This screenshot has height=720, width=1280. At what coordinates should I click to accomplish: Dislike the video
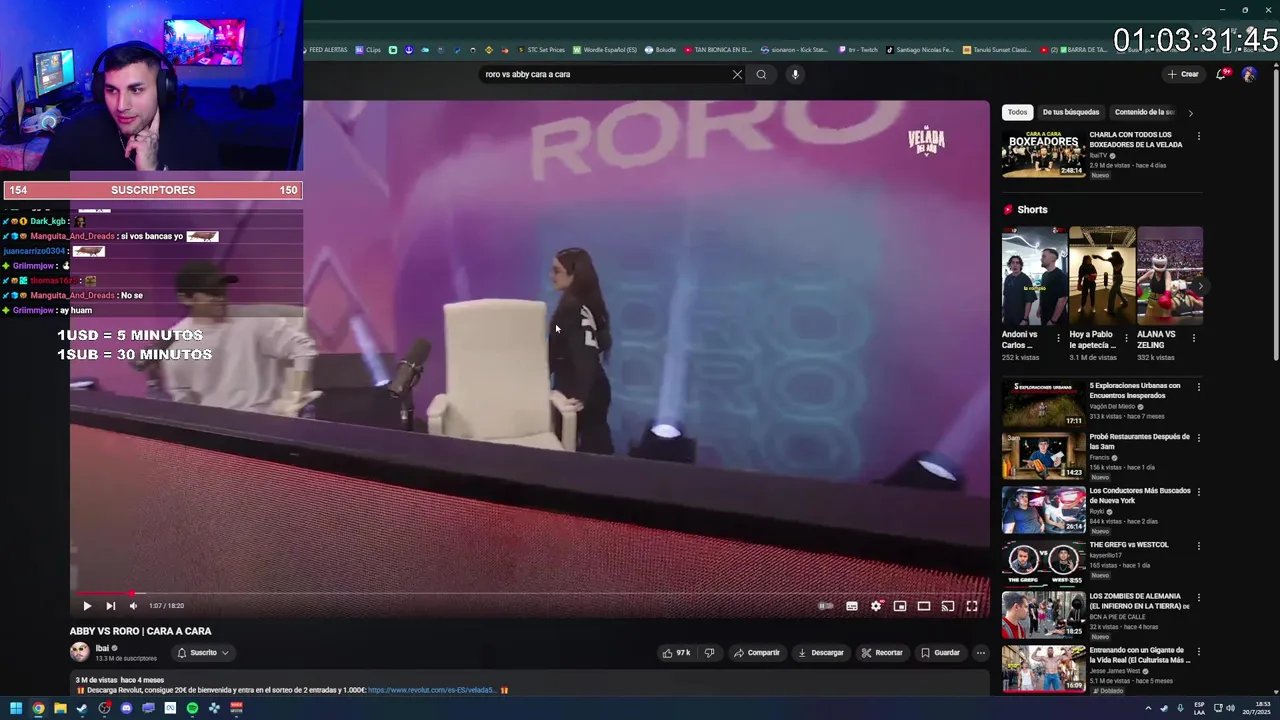coord(709,653)
